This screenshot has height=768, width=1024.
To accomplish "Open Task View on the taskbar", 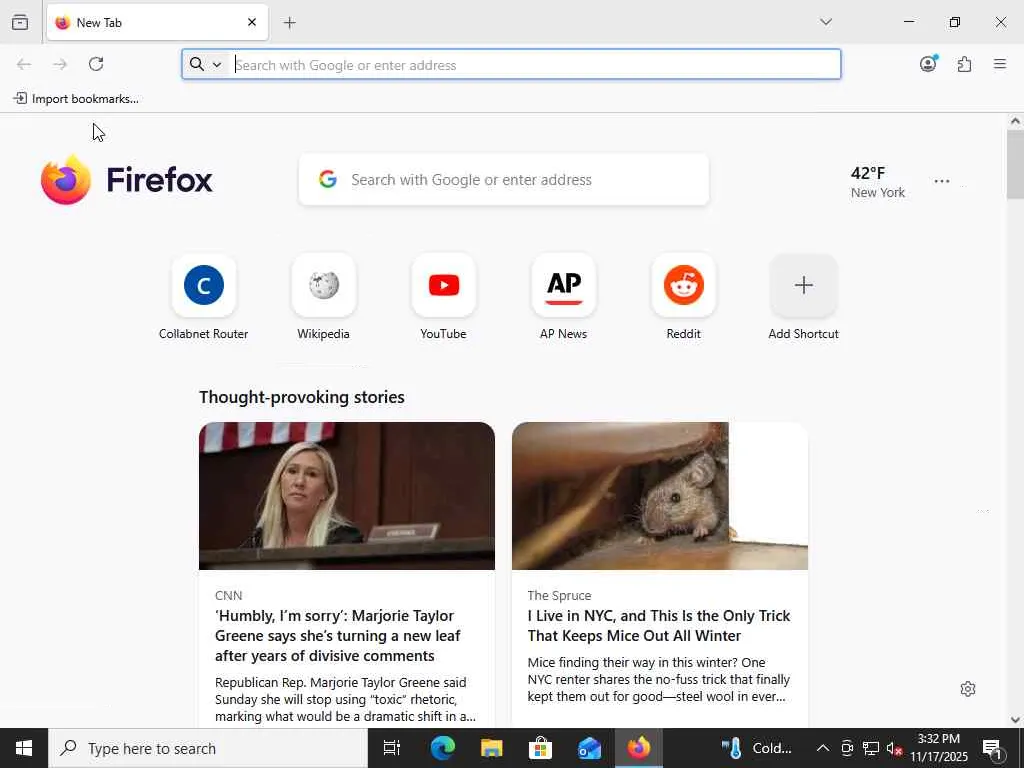I will 392,748.
